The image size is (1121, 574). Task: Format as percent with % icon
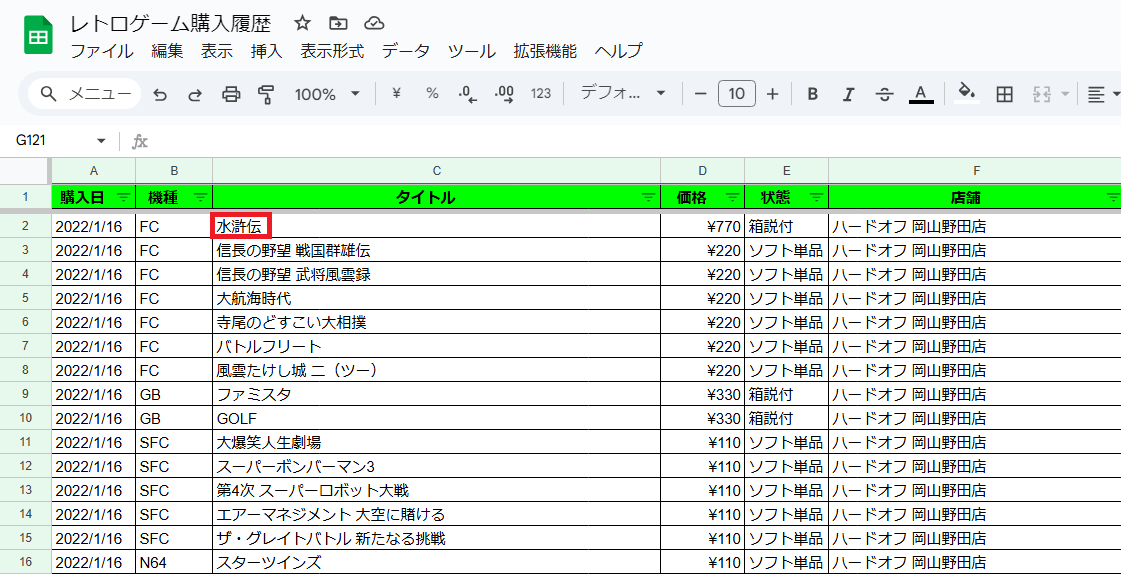coord(432,94)
